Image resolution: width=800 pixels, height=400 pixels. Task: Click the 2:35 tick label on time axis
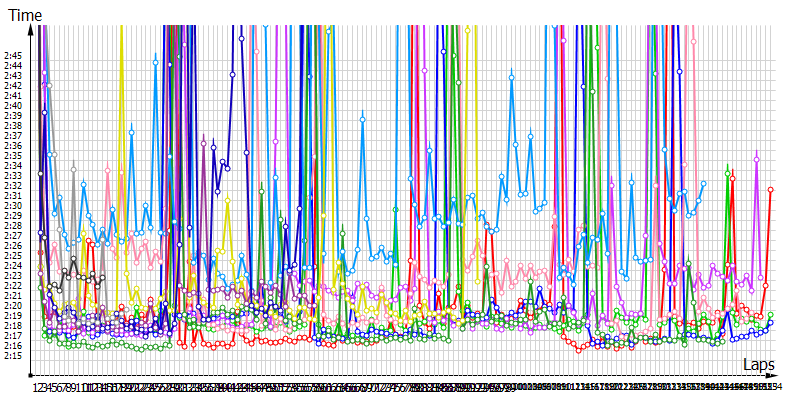coord(13,156)
